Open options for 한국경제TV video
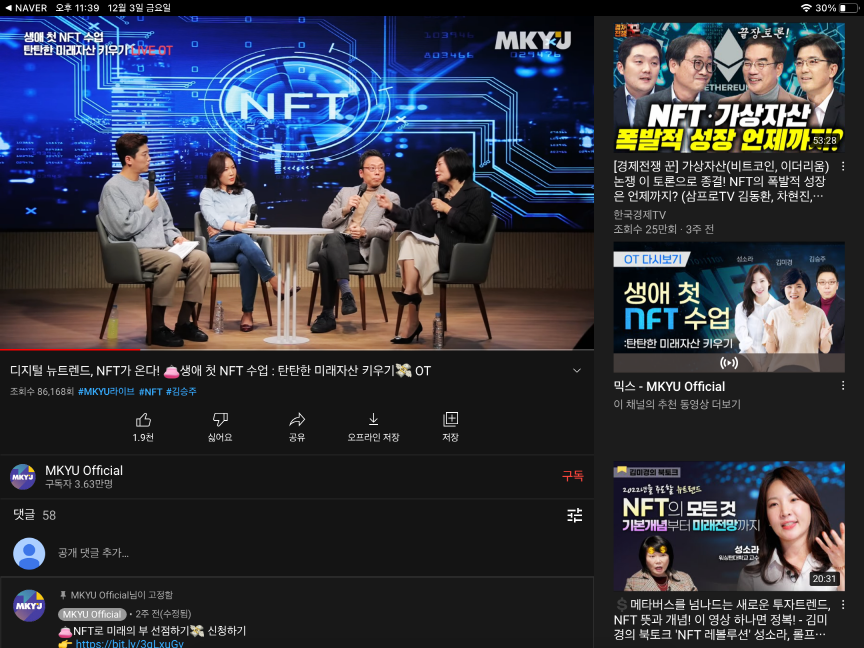Image resolution: width=864 pixels, height=648 pixels. pos(843,166)
